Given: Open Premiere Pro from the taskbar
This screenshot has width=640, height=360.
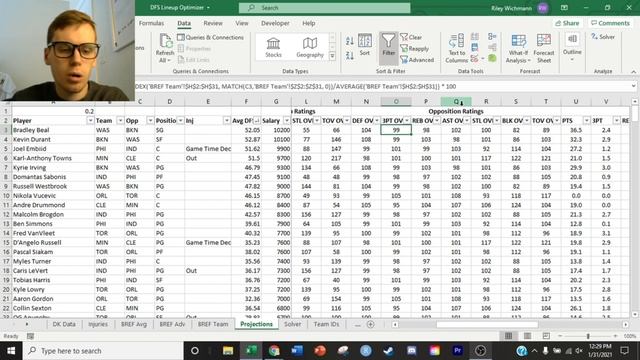Looking at the screenshot, I should pos(458,351).
